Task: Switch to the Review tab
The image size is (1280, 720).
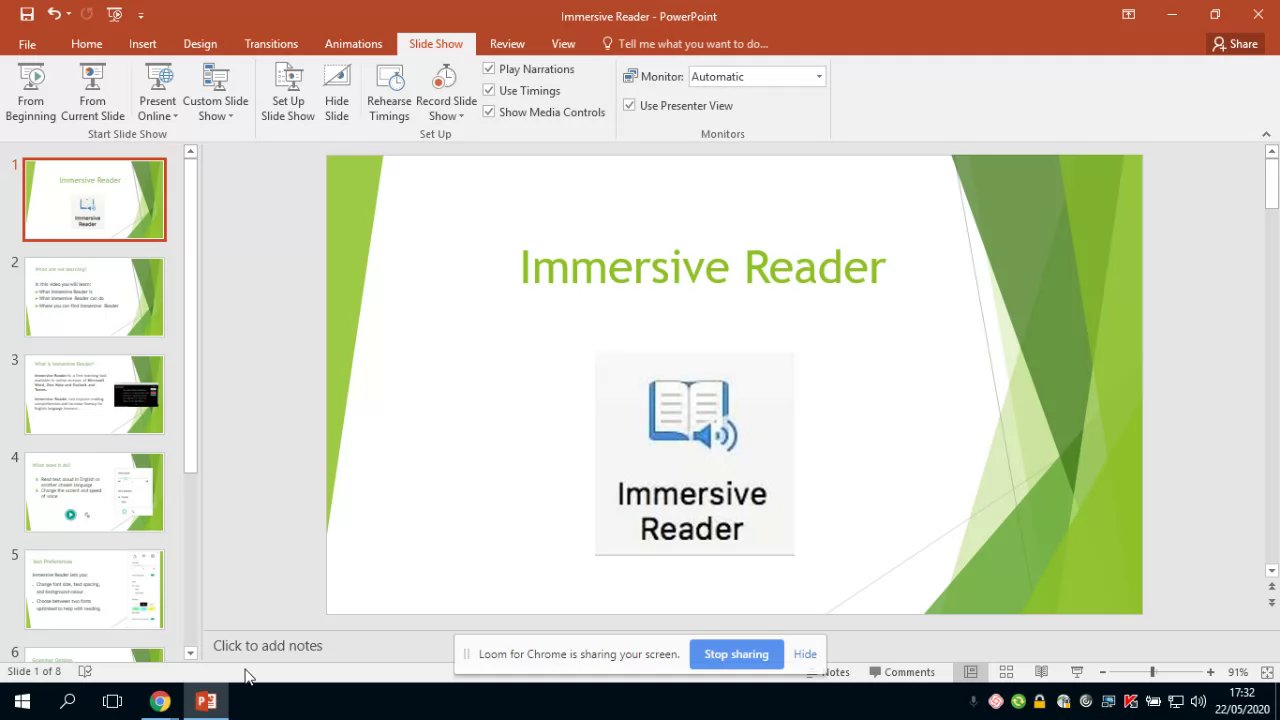Action: point(507,44)
